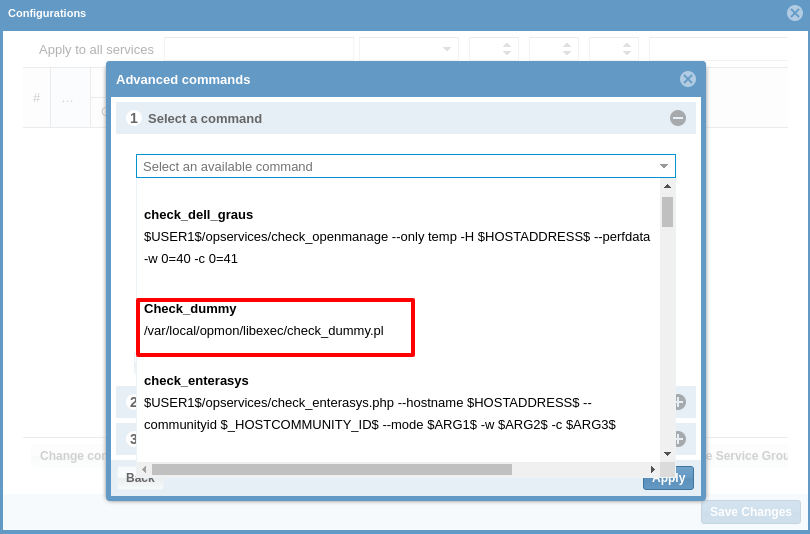Click the vertical scrollbar thumb in command list

667,212
